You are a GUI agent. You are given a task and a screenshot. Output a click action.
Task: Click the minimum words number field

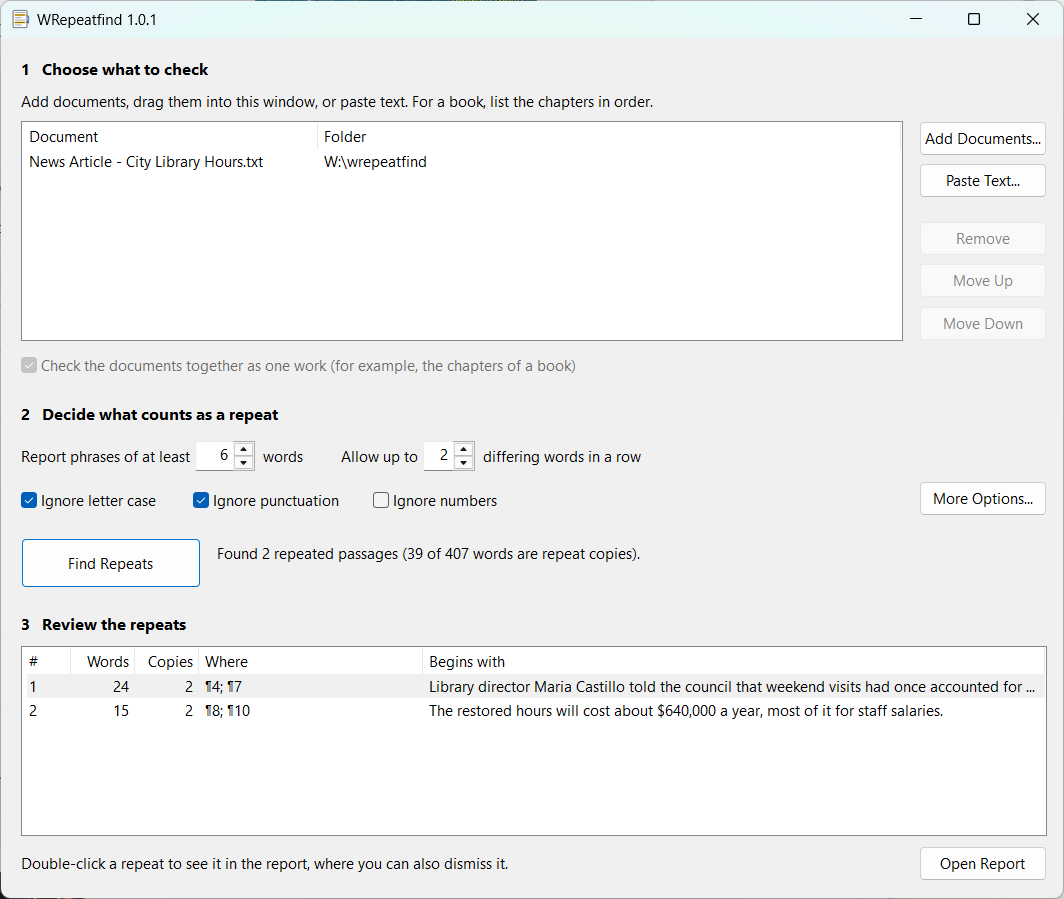tap(214, 456)
